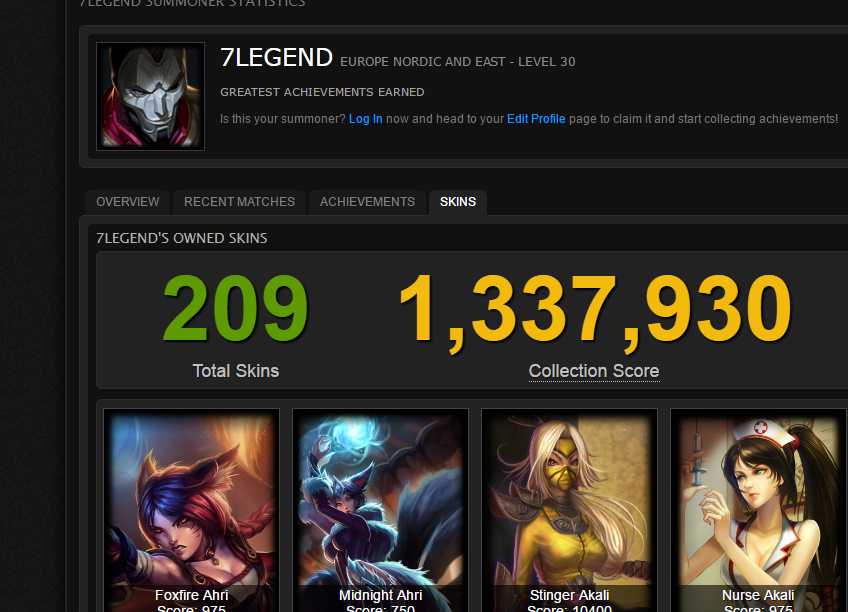Click the Foxfire Ahri name caption

[191, 595]
